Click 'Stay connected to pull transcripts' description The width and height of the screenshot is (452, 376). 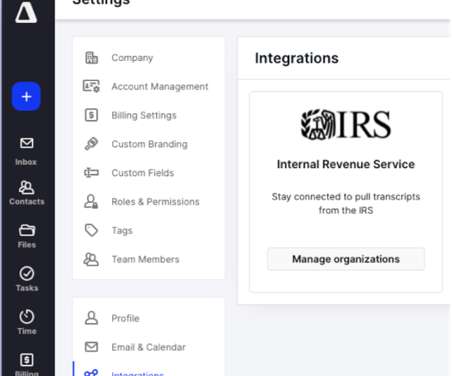(346, 203)
